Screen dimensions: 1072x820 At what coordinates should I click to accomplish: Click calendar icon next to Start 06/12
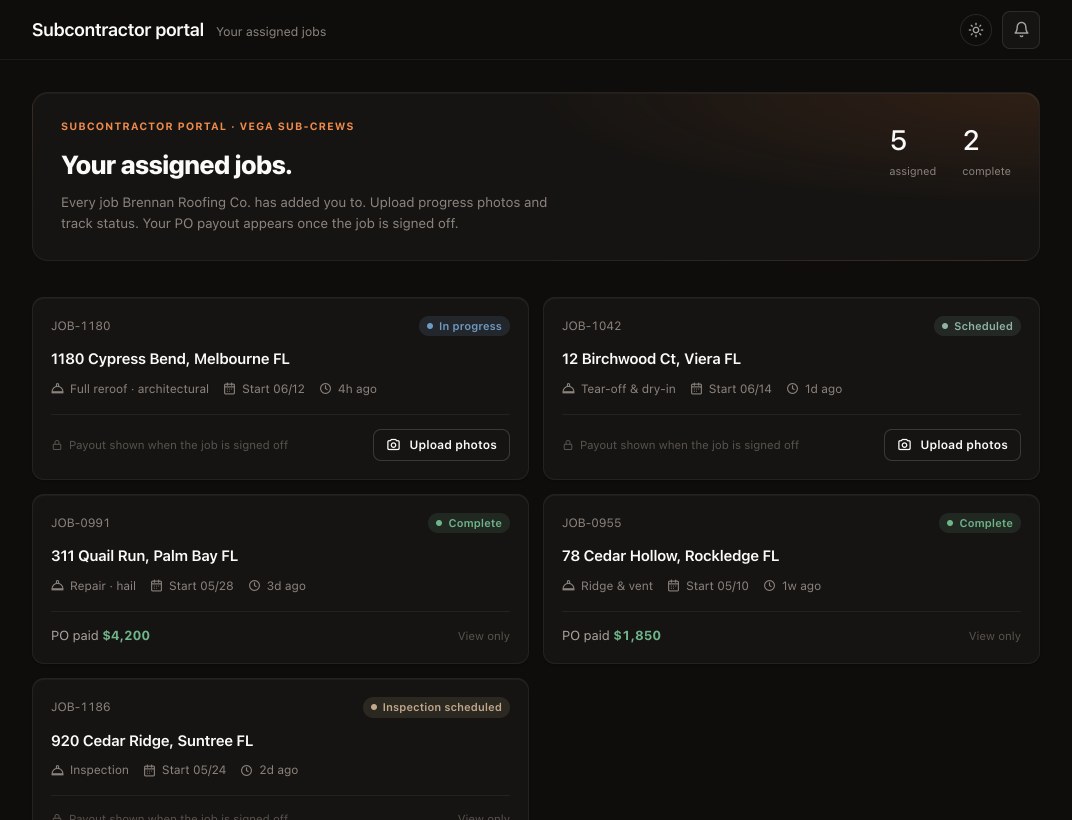click(x=230, y=388)
